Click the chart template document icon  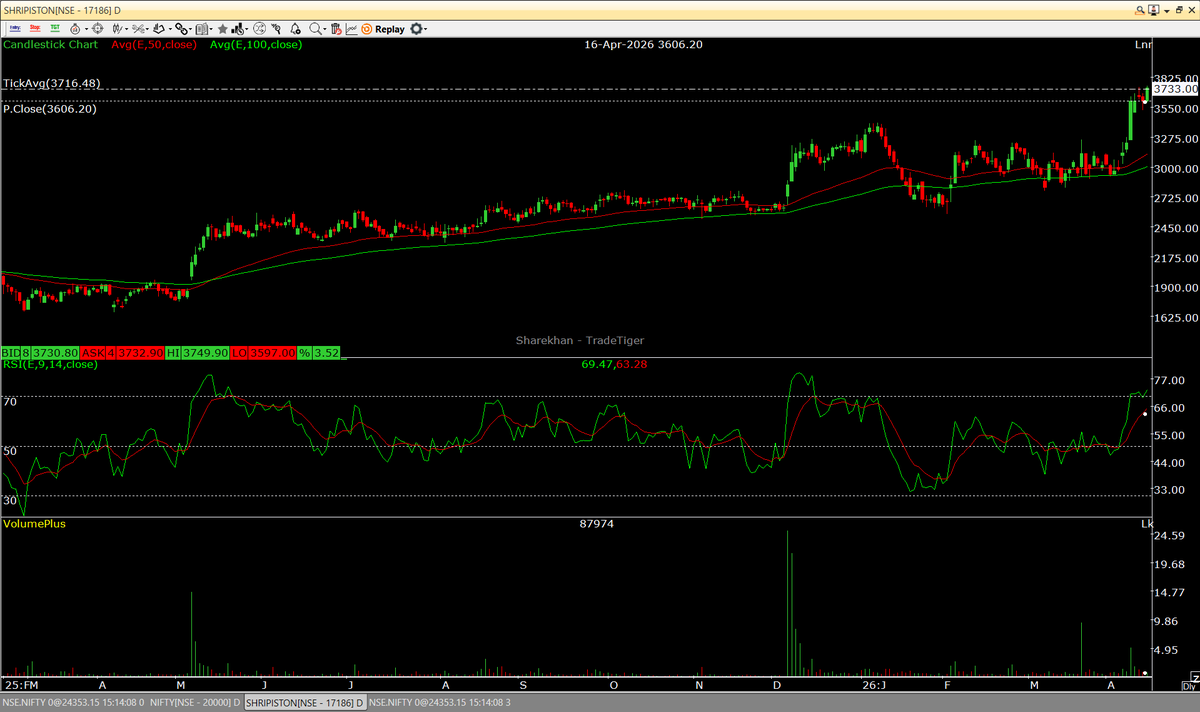(x=202, y=29)
